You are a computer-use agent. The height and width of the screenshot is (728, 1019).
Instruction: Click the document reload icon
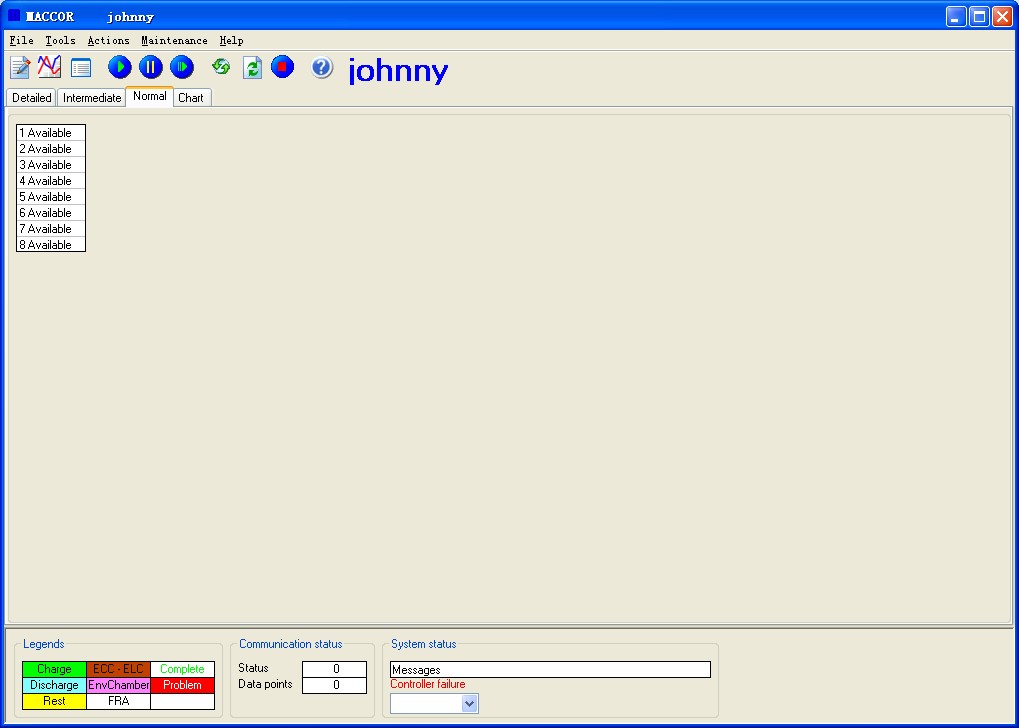[x=253, y=68]
